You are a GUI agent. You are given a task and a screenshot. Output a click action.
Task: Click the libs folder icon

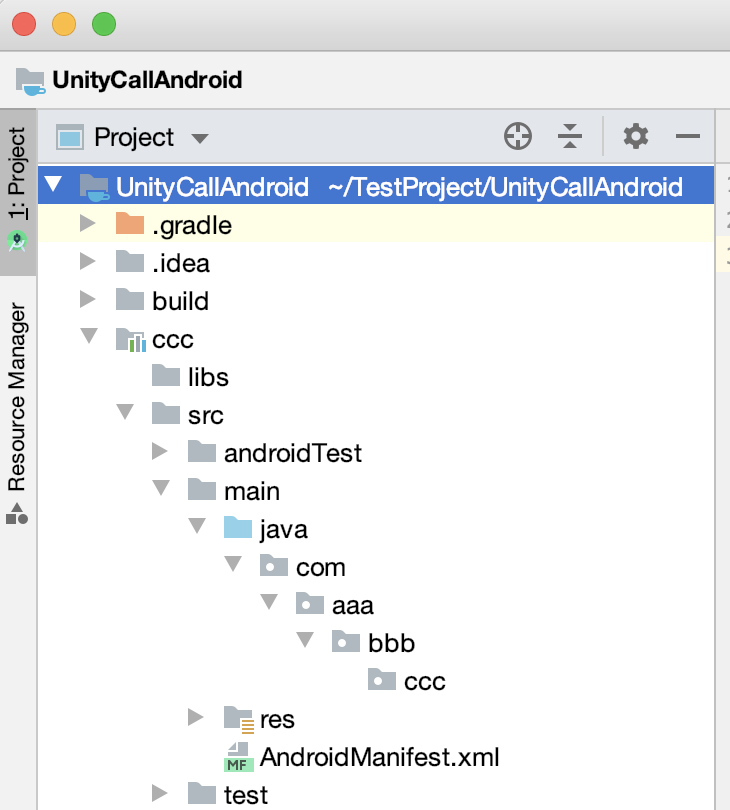(x=166, y=376)
